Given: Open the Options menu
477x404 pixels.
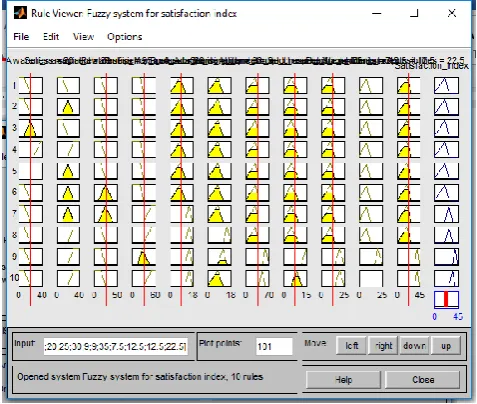Looking at the screenshot, I should pos(124,37).
